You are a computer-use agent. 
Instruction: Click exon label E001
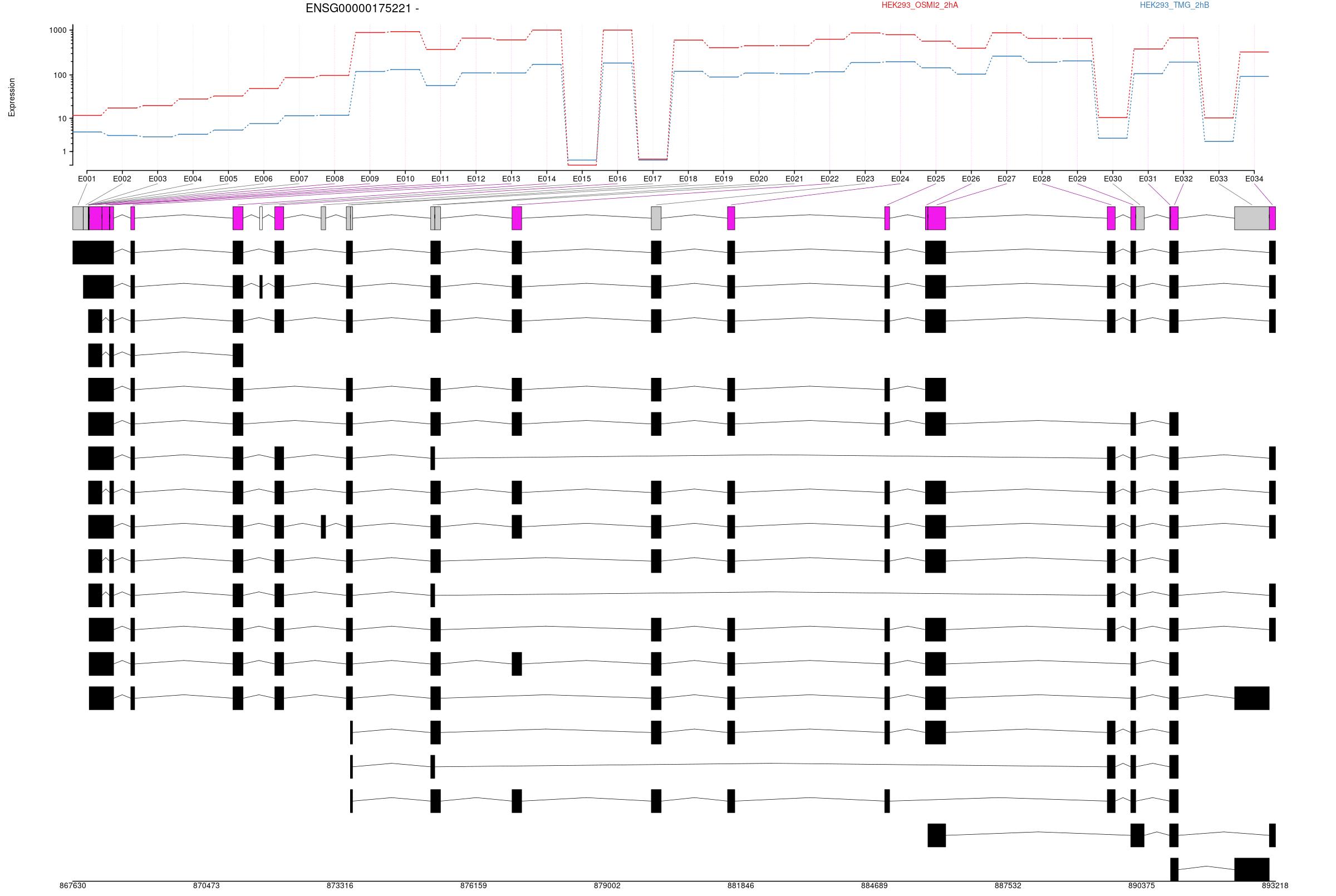(x=87, y=179)
